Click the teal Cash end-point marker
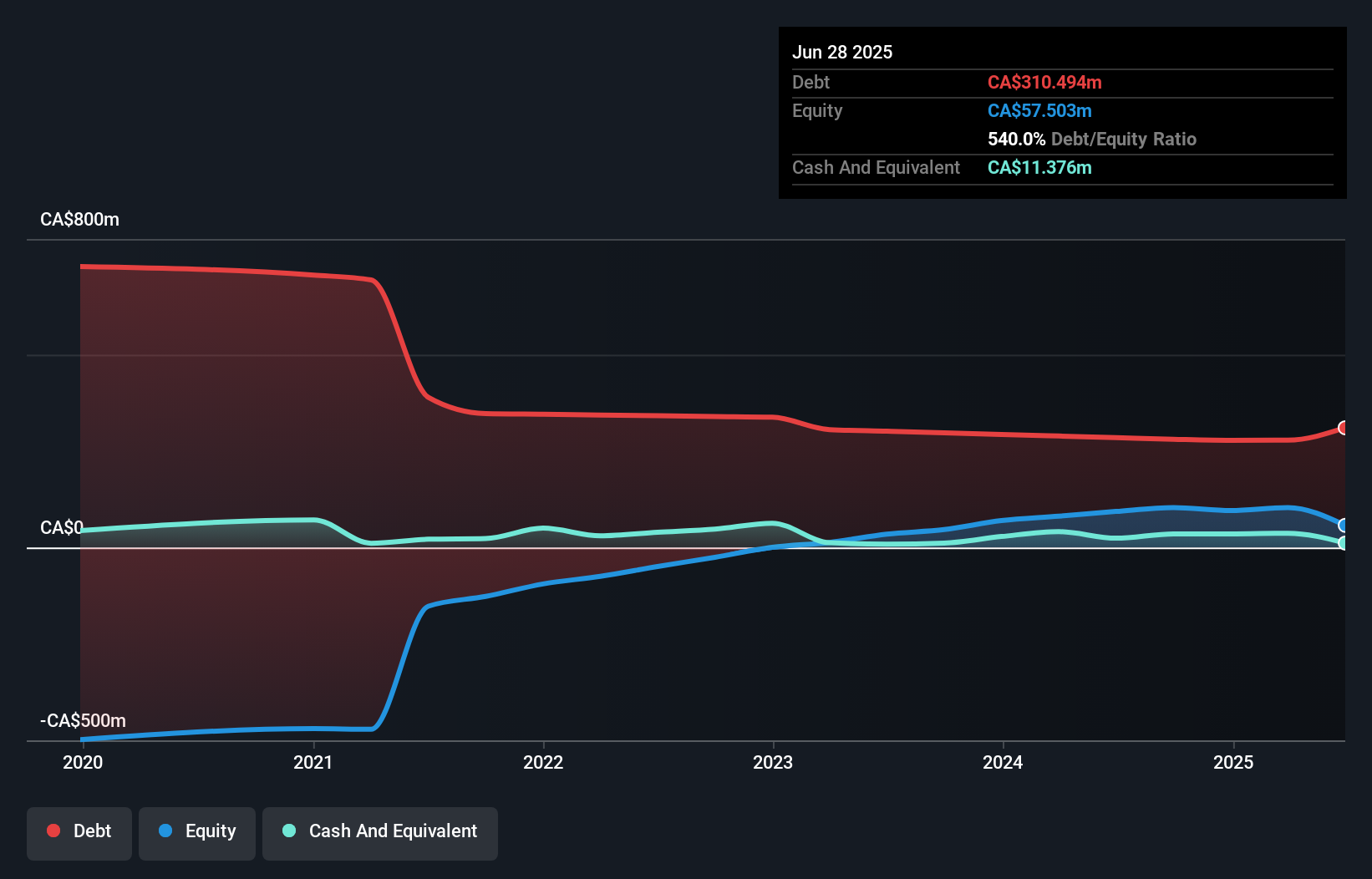Screen dimensions: 1372x879 tap(1344, 543)
